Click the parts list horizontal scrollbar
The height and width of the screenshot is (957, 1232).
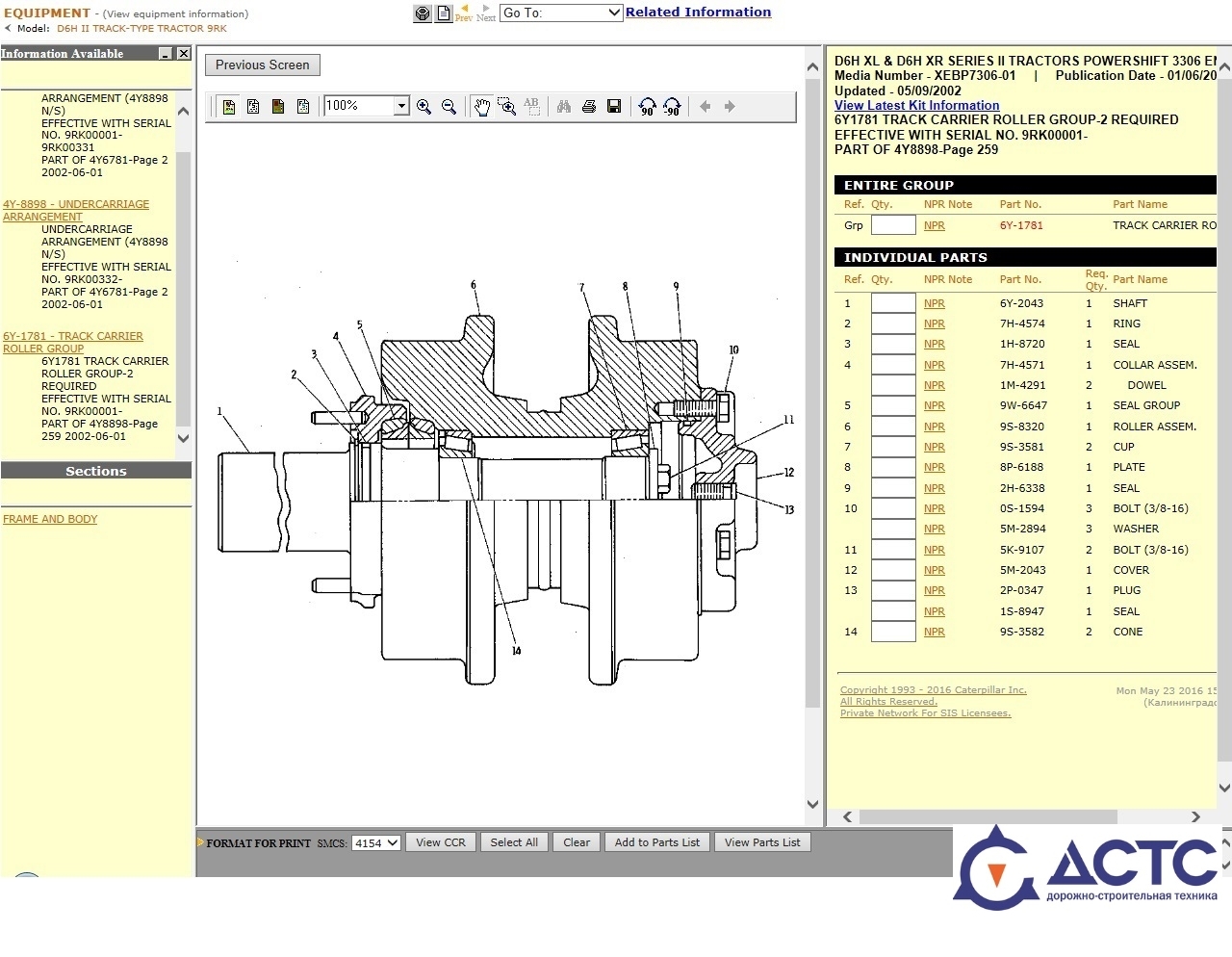click(x=987, y=816)
